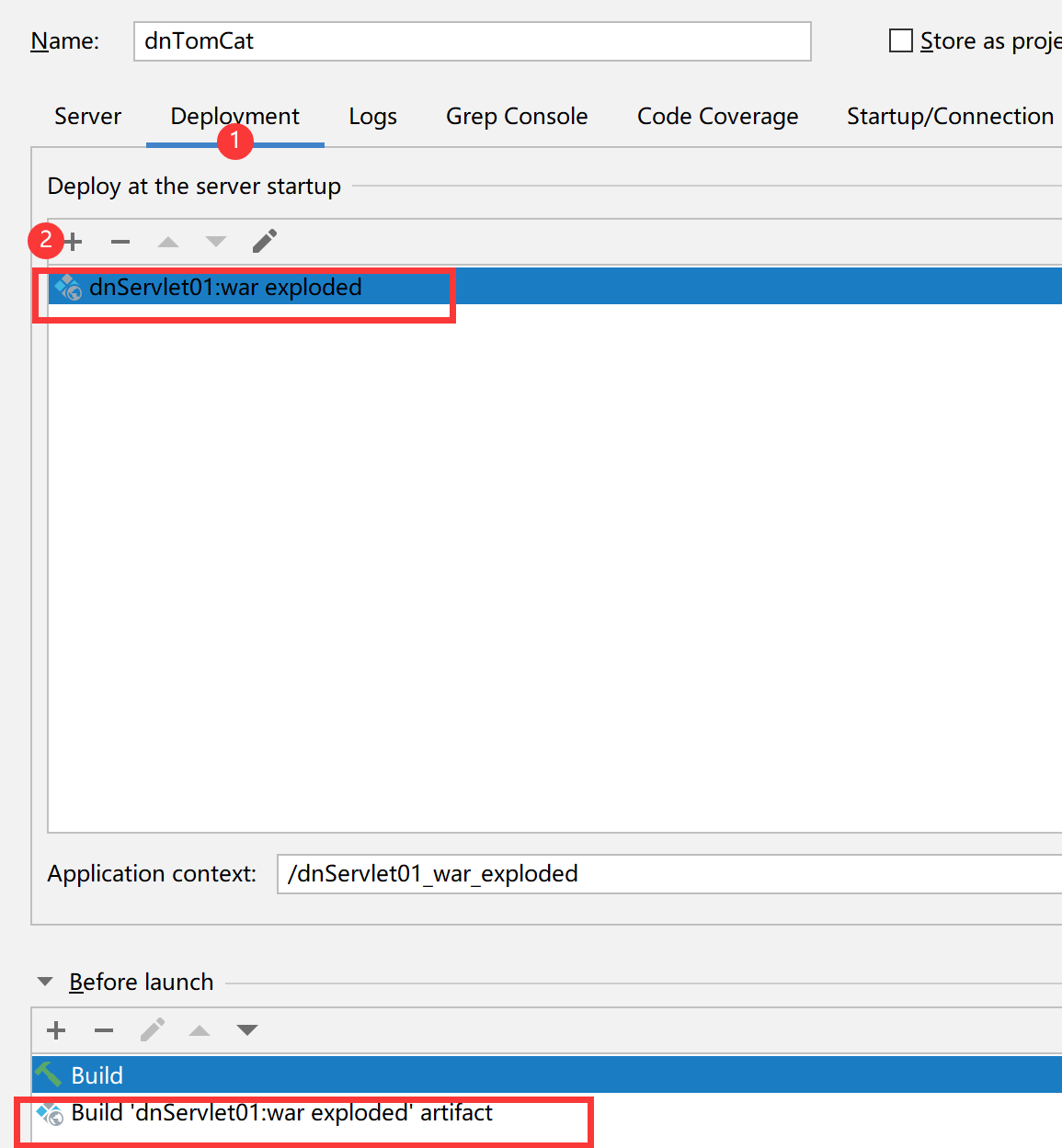Select the Build task row
Viewport: 1062px width, 1148px height.
coord(547,1074)
